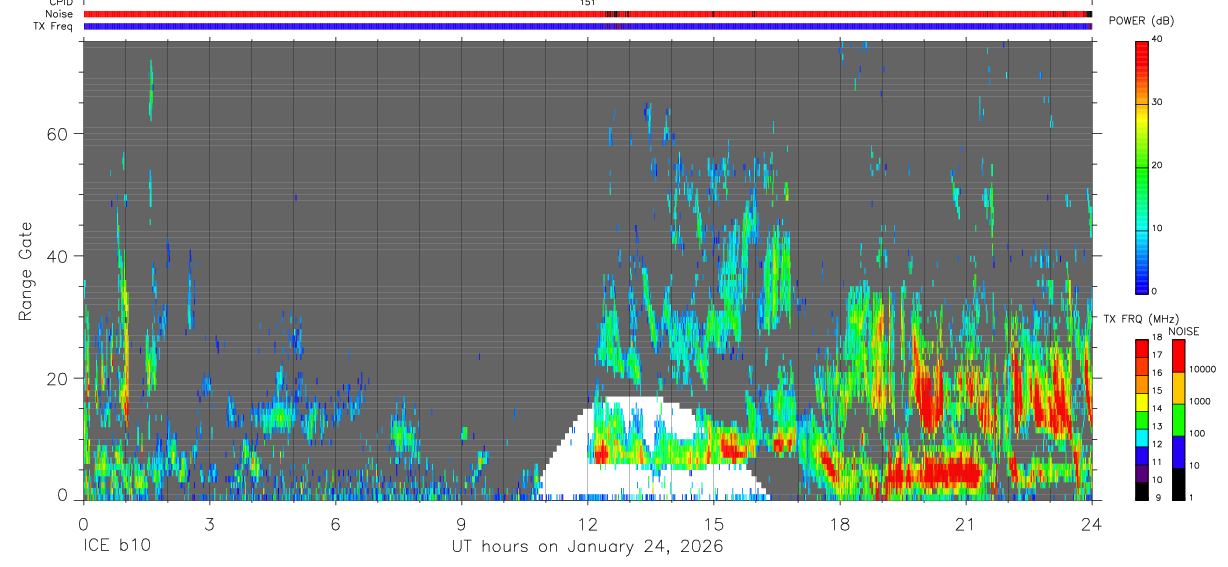Click the NOISE color scale bar
Screen dimensions: 1228x567
1179,420
